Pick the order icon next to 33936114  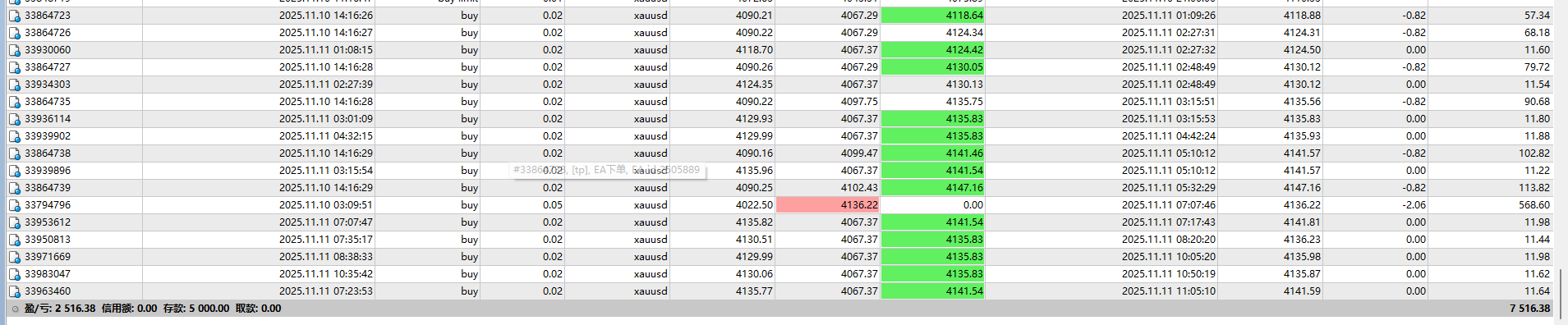click(14, 119)
